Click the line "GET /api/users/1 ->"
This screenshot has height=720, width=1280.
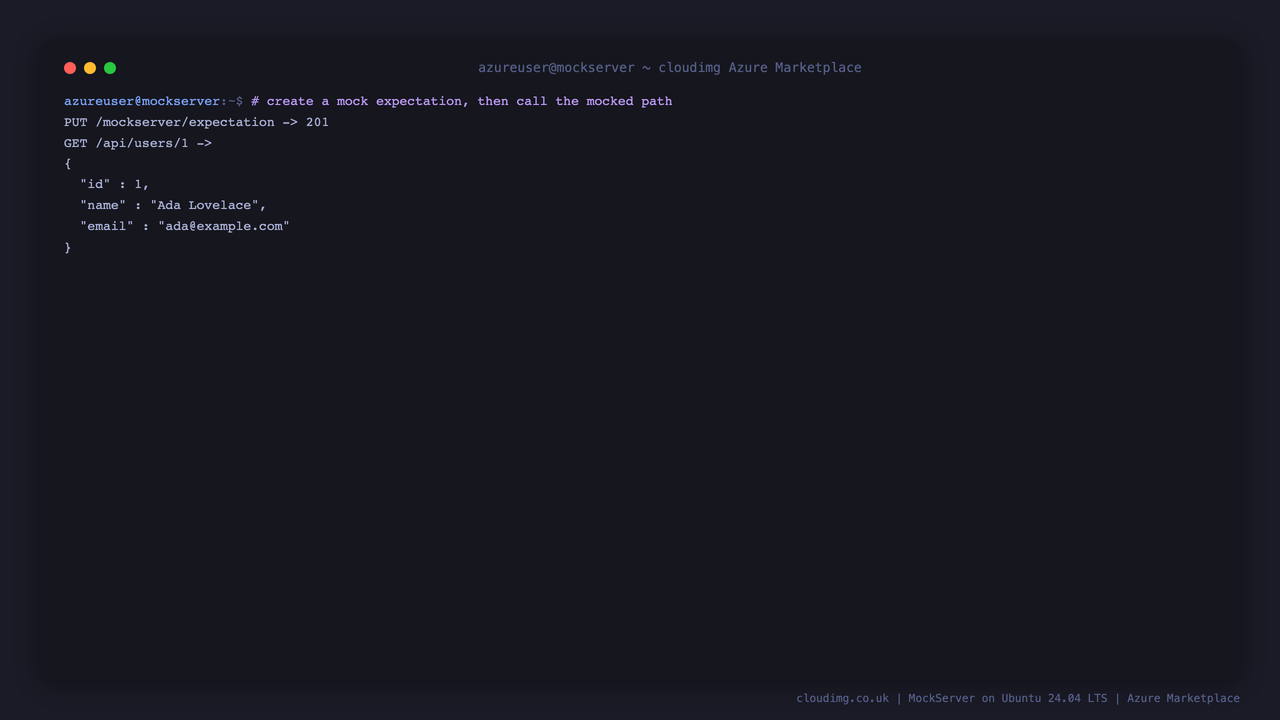coord(138,143)
